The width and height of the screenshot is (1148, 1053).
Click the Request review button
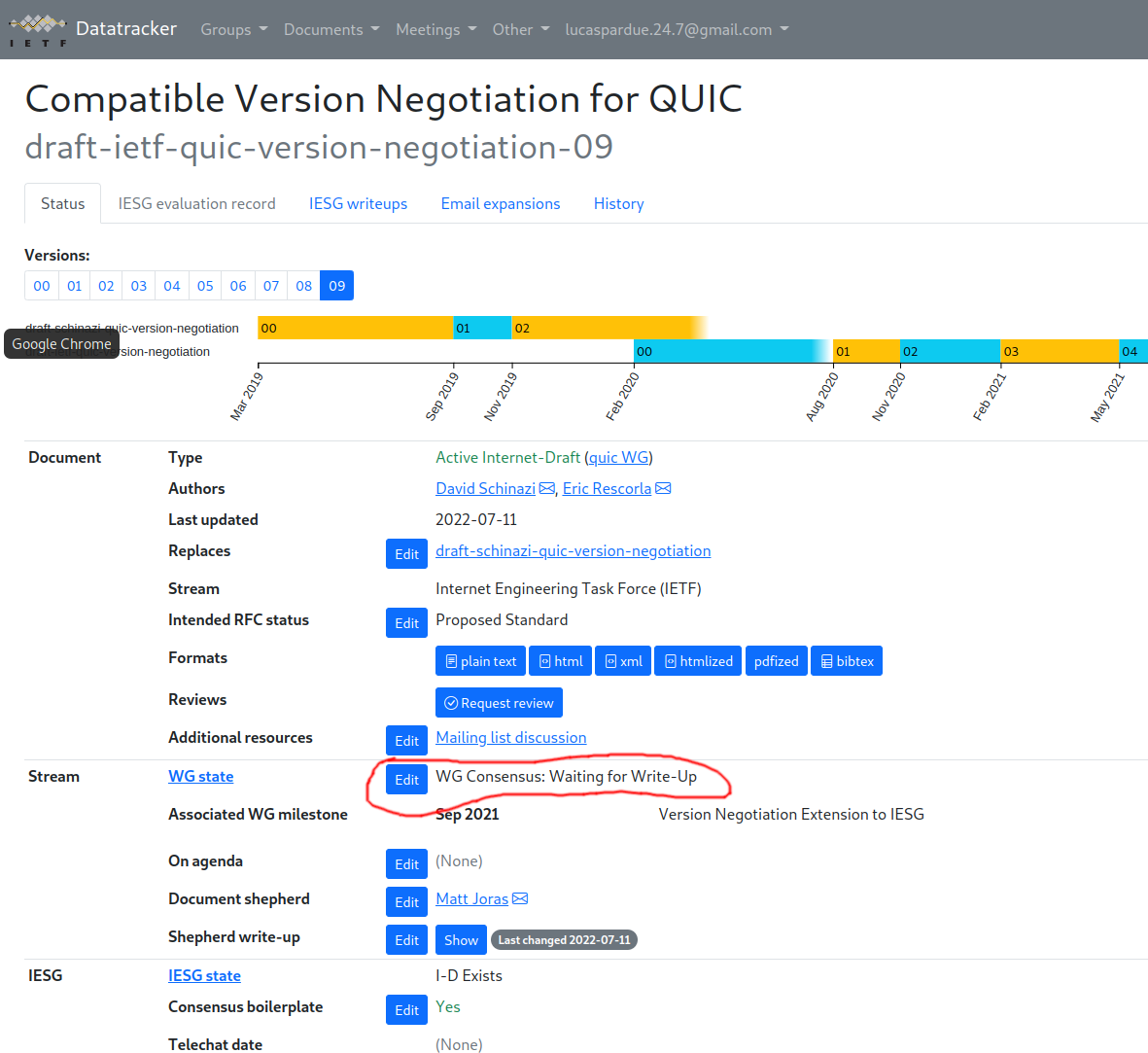[499, 702]
